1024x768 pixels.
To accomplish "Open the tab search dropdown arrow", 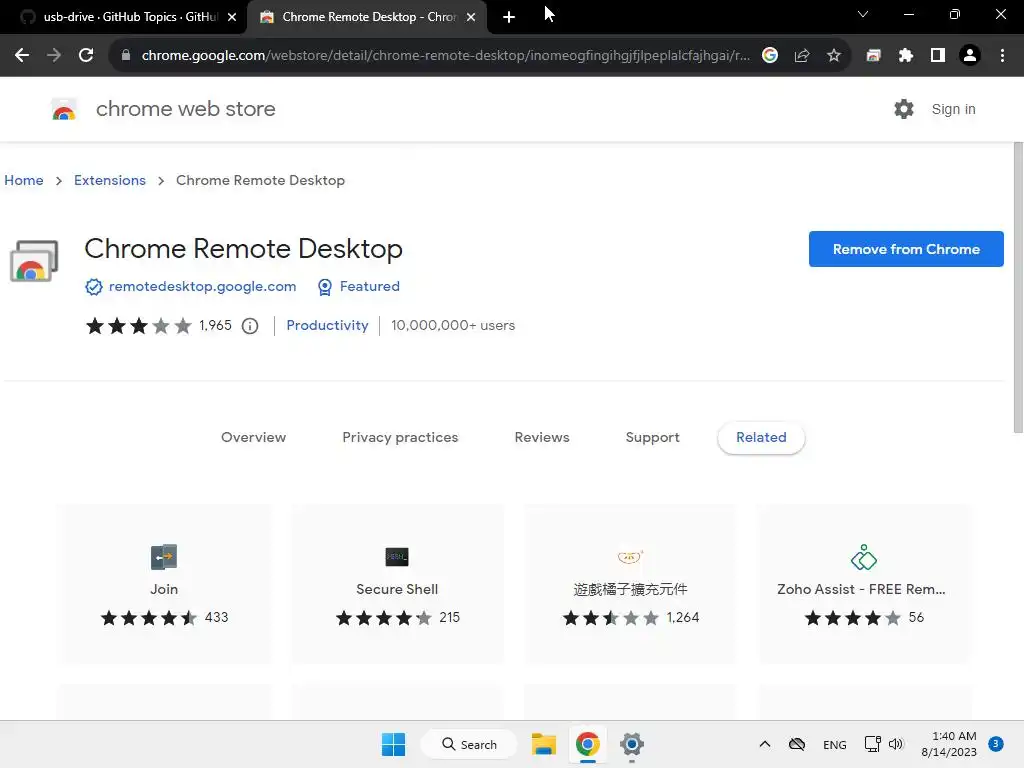I will point(863,14).
